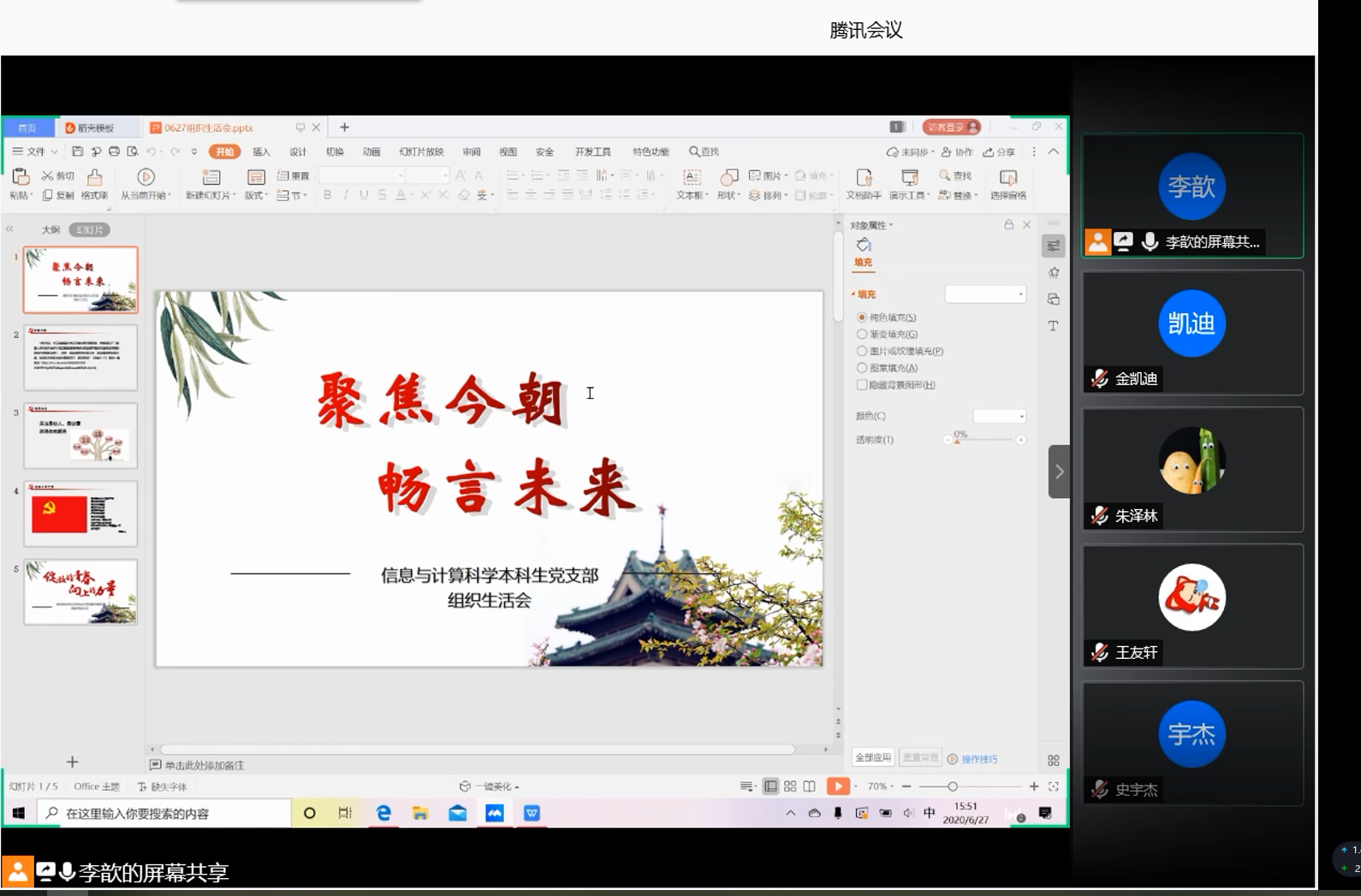Click the 新建幻灯片 new slide icon

(x=211, y=177)
